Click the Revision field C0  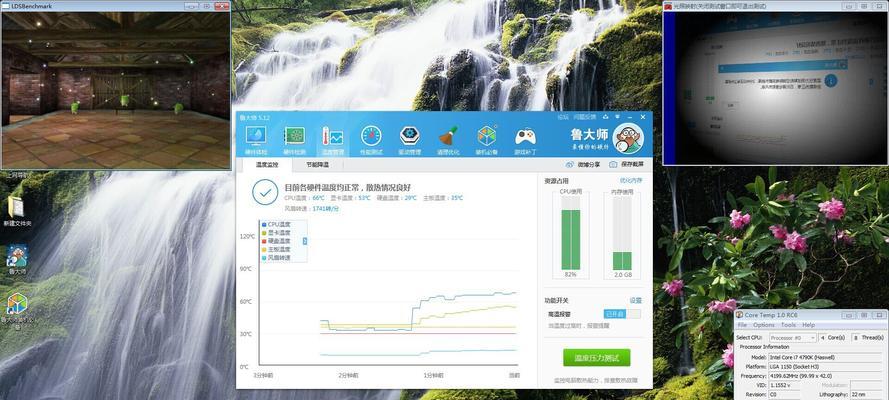(x=784, y=394)
